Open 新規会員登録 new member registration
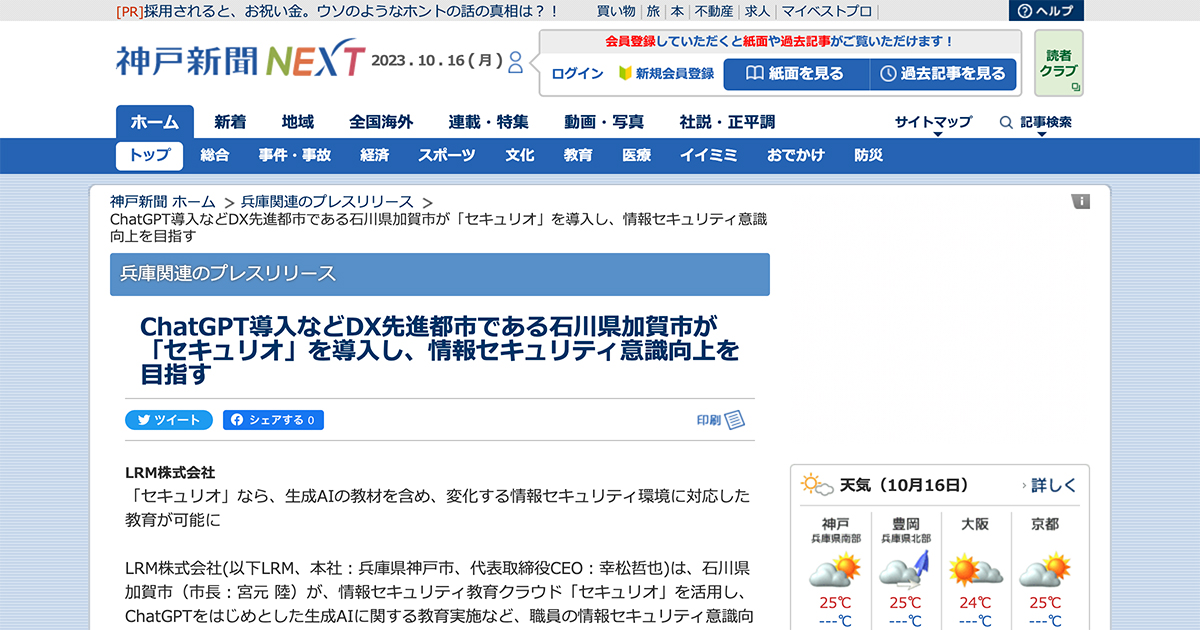The height and width of the screenshot is (630, 1200). coord(666,74)
